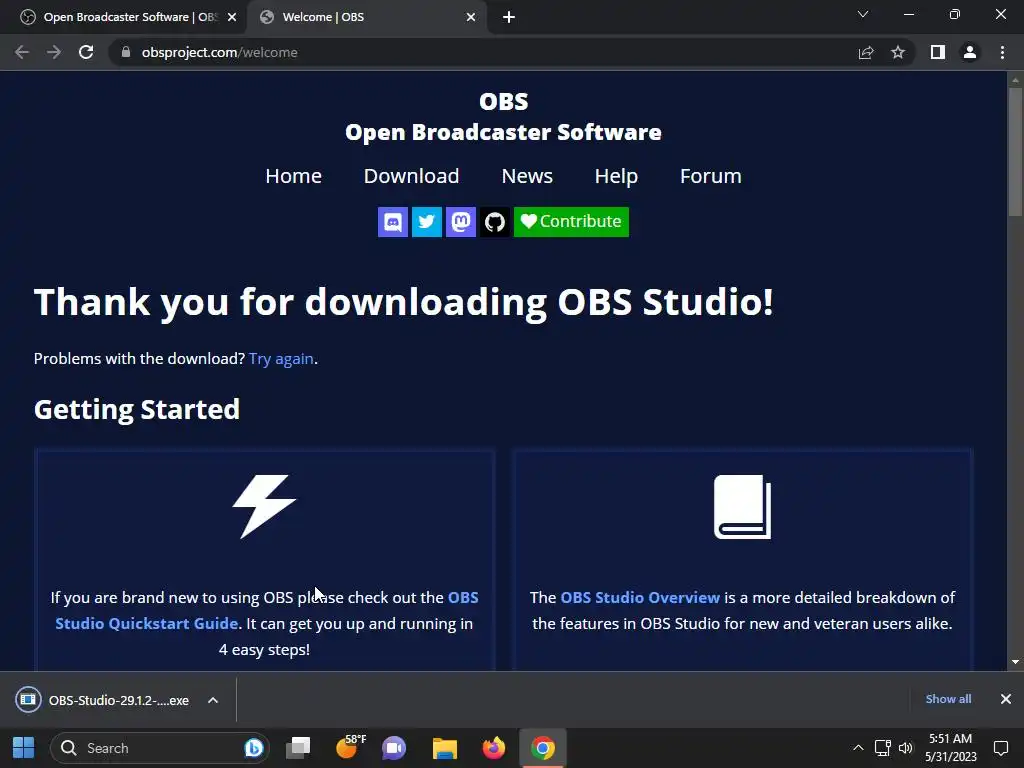Reload the page with refresh icon
This screenshot has height=768, width=1024.
tap(86, 52)
